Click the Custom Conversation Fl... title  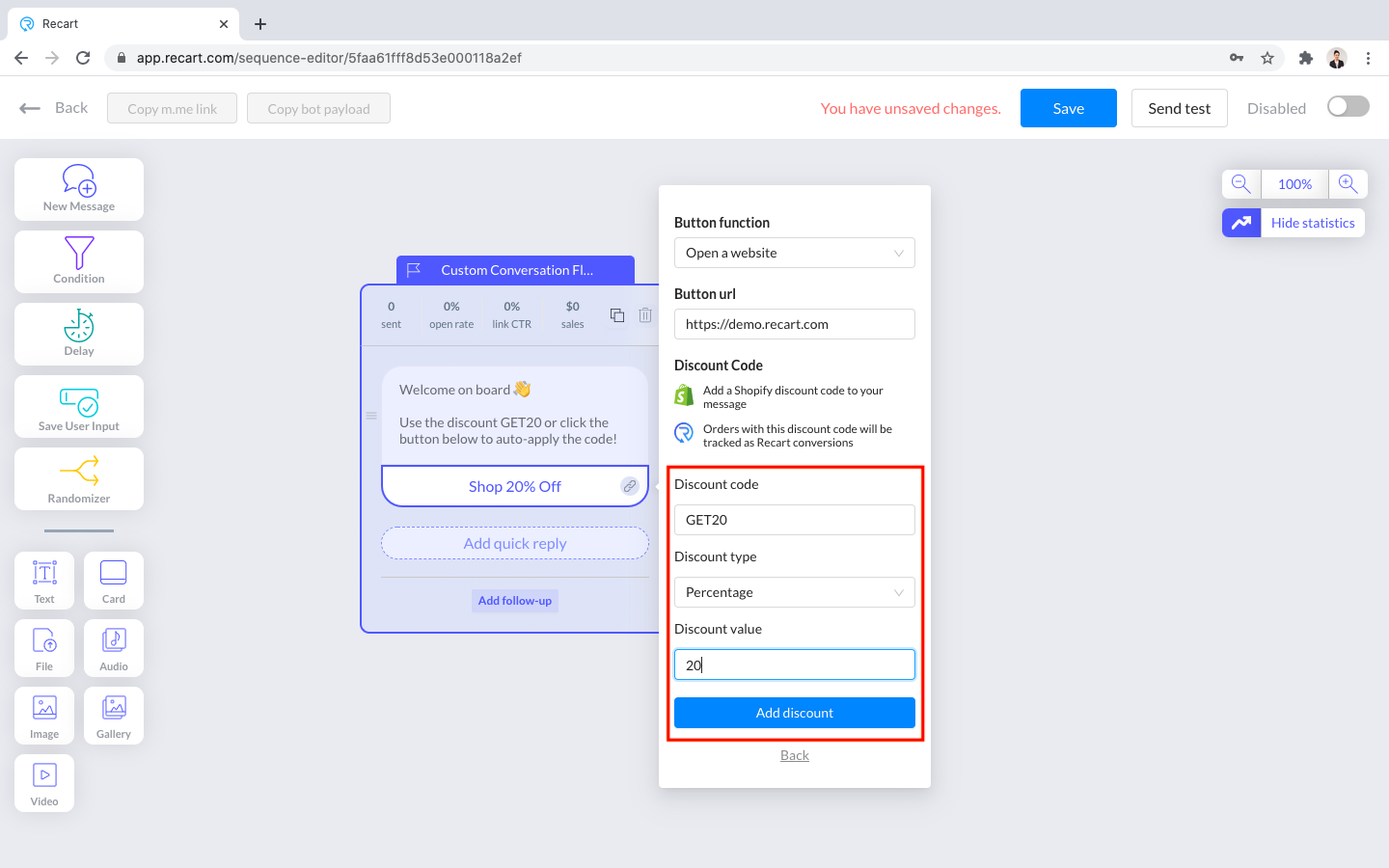(517, 270)
